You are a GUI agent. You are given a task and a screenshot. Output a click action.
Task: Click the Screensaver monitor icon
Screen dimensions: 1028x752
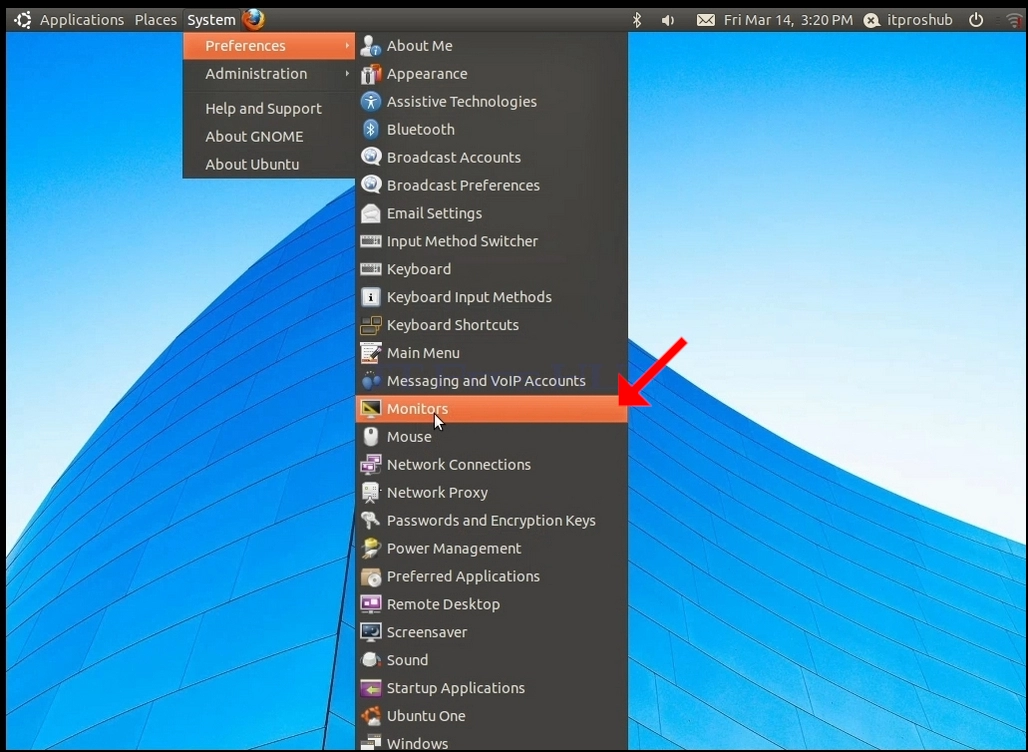(x=370, y=632)
